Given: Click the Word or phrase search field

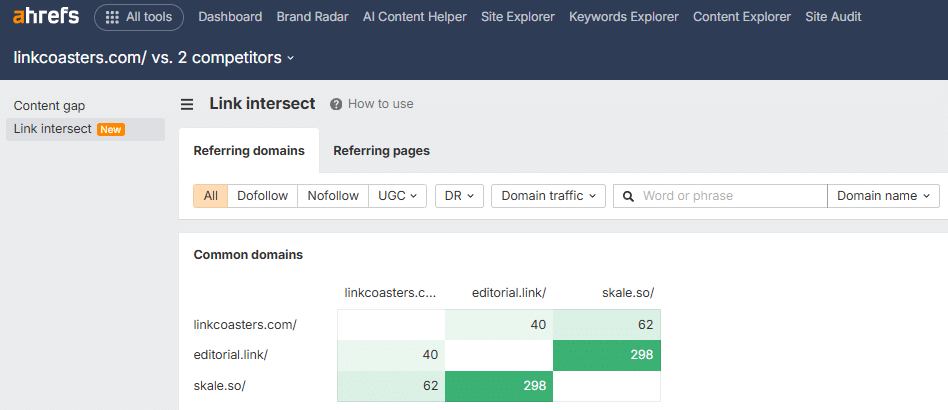Looking at the screenshot, I should click(730, 196).
